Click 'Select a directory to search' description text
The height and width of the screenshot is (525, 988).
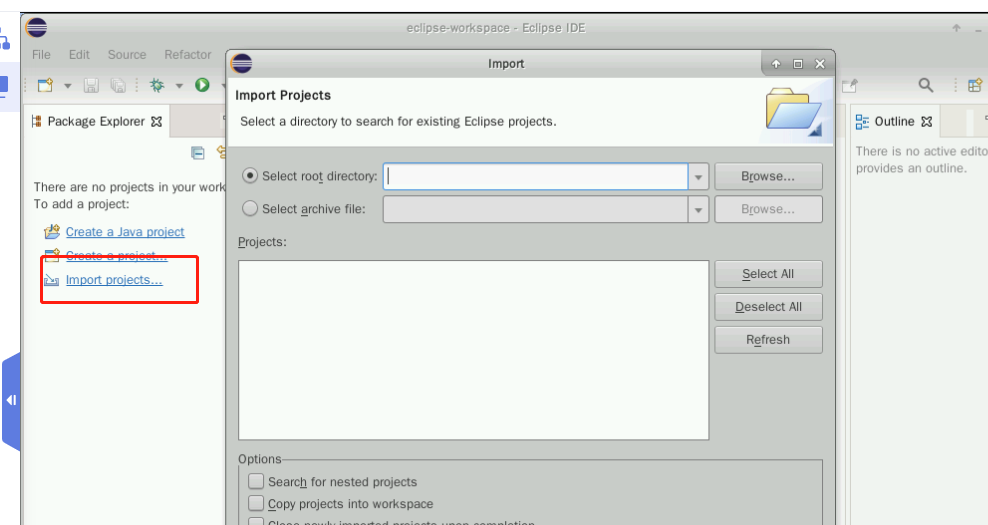(x=398, y=121)
